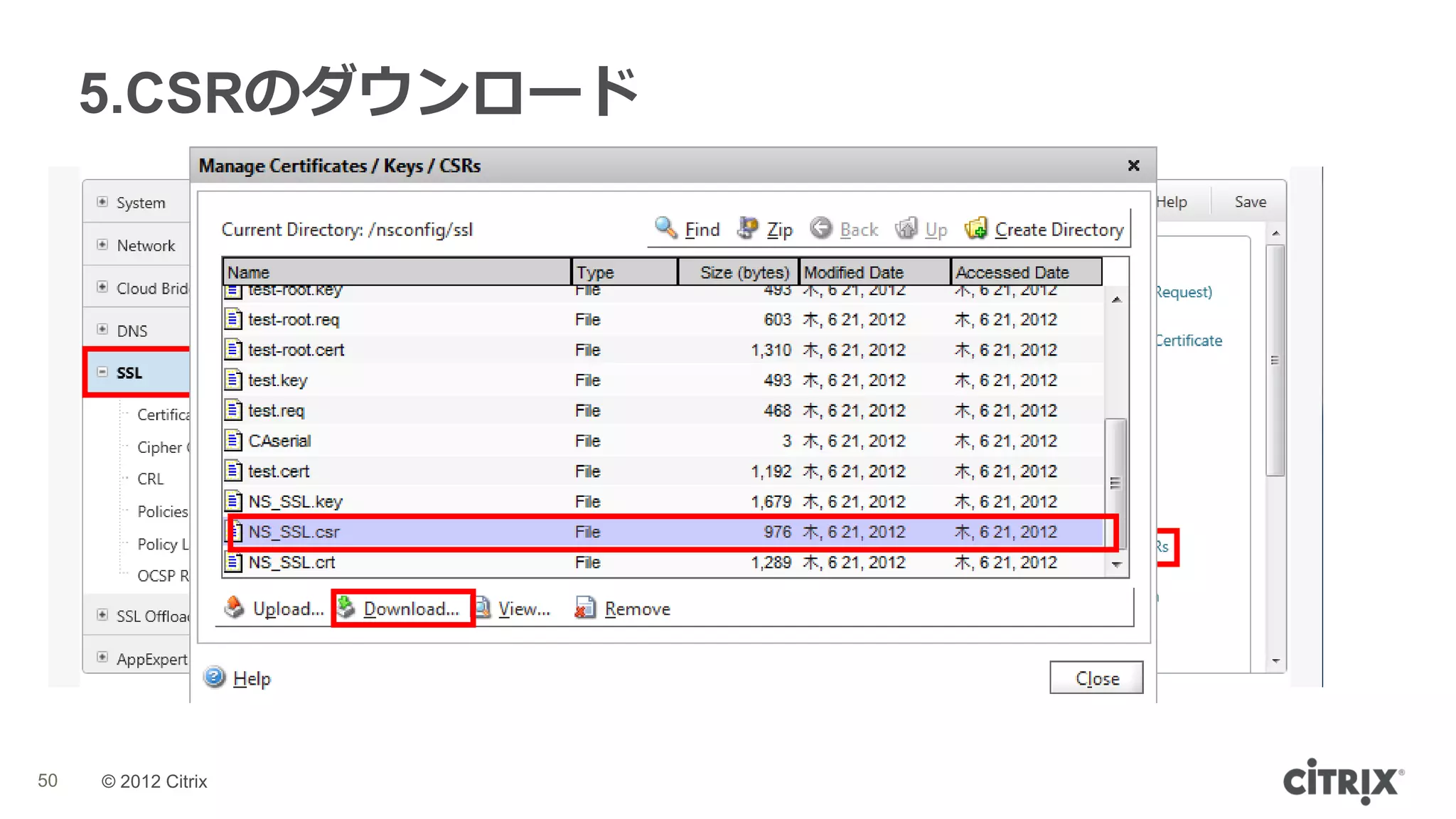The height and width of the screenshot is (819, 1456).
Task: Open Policies item under SSL tree
Action: [162, 511]
